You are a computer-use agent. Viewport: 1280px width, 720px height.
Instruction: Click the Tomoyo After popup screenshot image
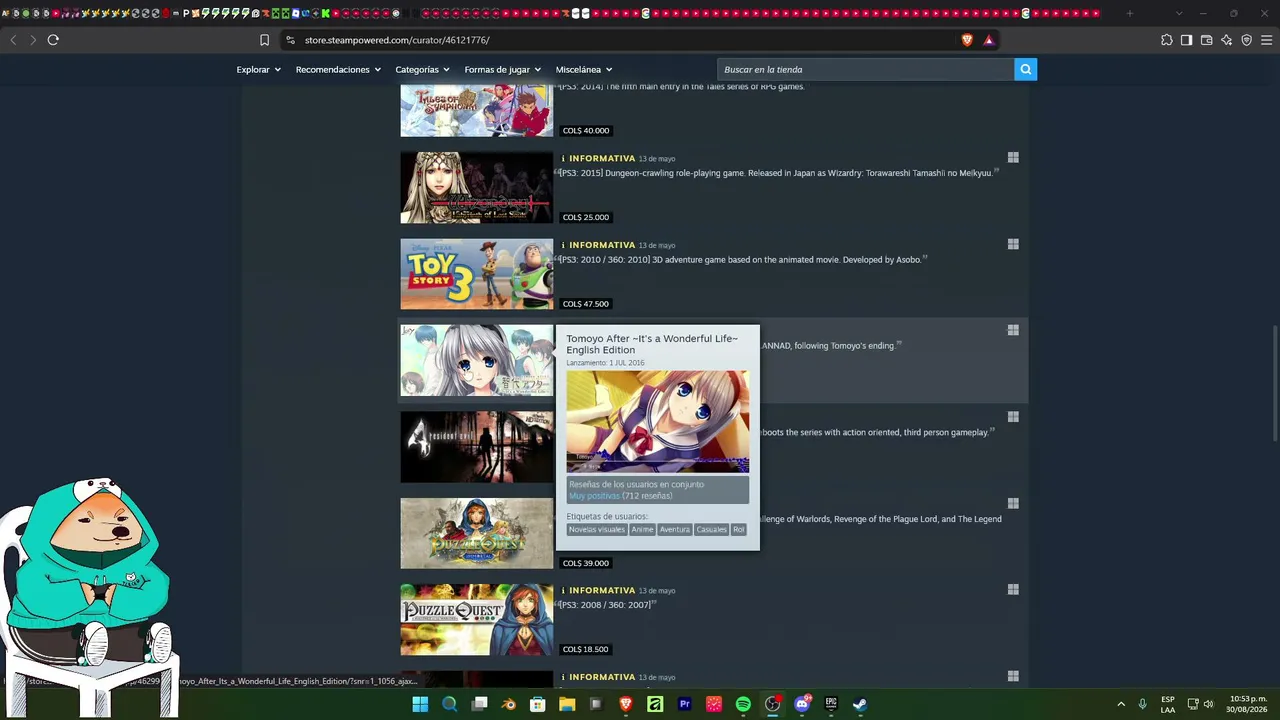[x=658, y=421]
